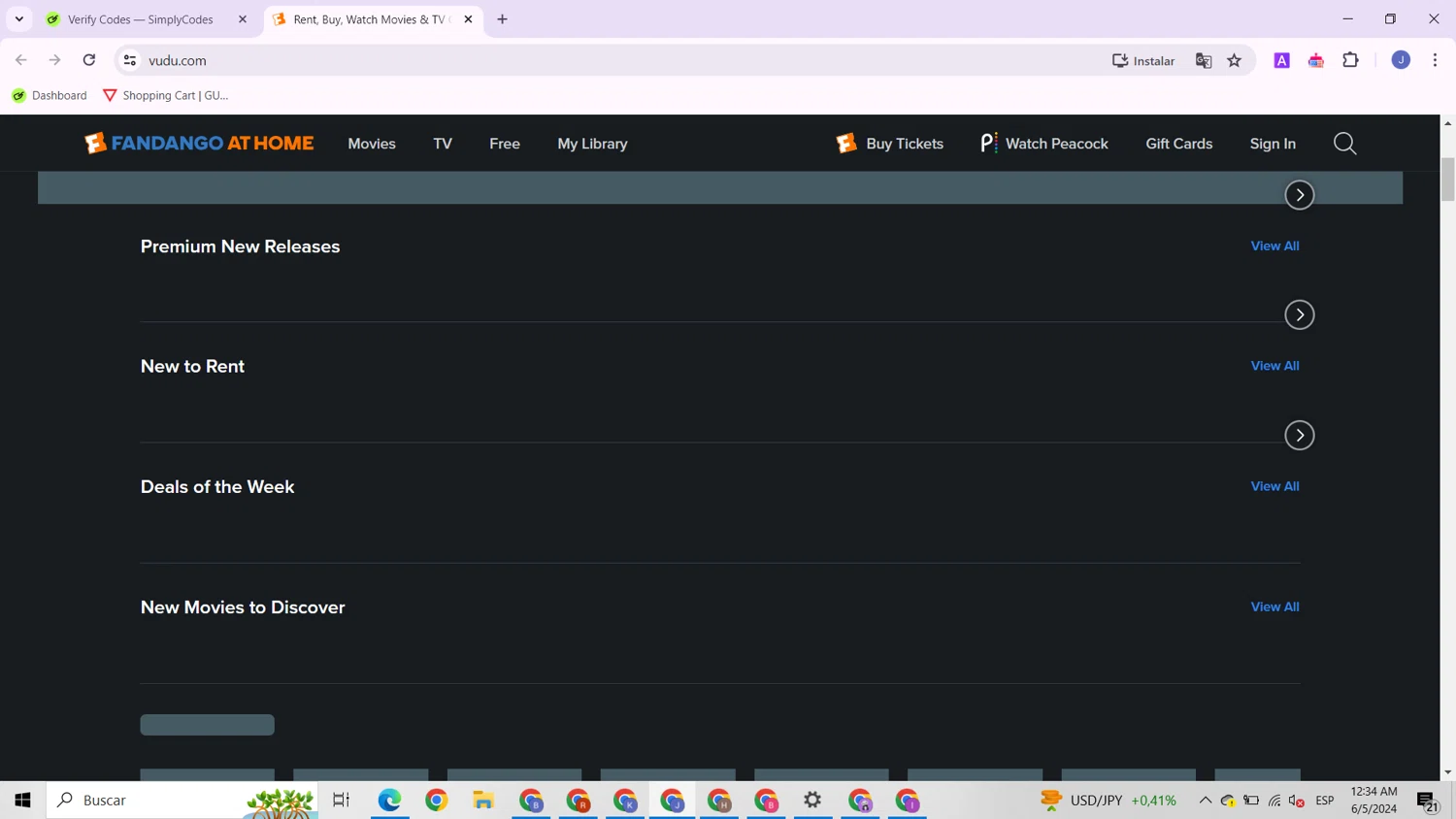Go to My Library
Image resolution: width=1456 pixels, height=819 pixels.
pyautogui.click(x=592, y=144)
